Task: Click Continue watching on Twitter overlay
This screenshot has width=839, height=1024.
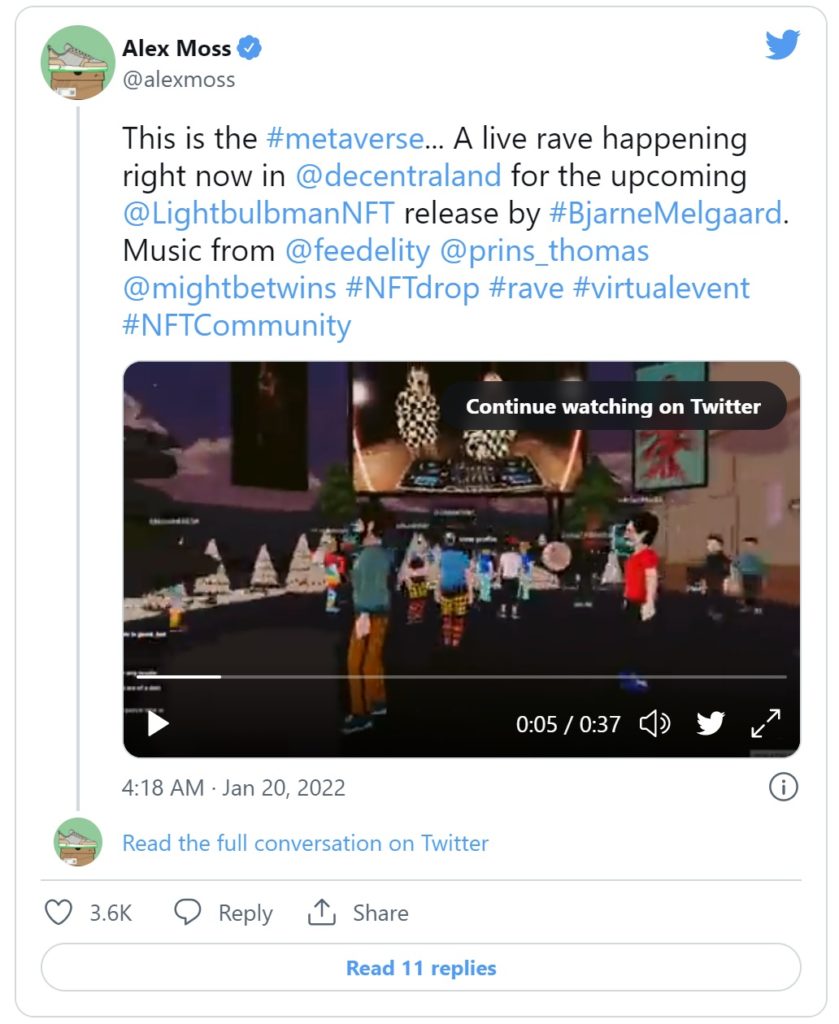Action: click(613, 406)
